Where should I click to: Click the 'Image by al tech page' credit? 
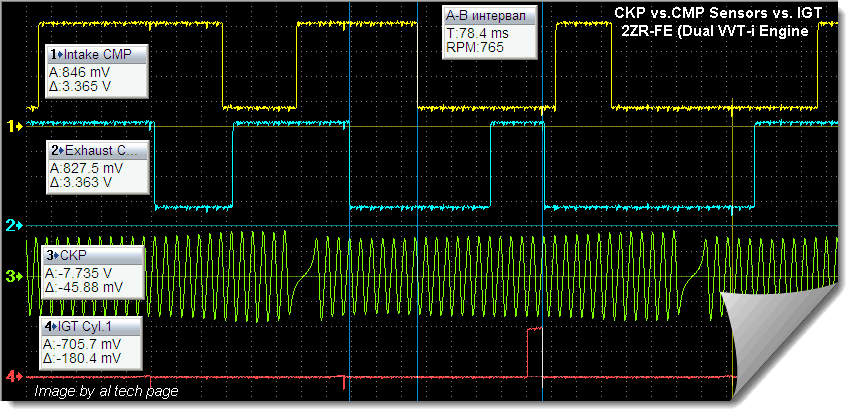106,392
